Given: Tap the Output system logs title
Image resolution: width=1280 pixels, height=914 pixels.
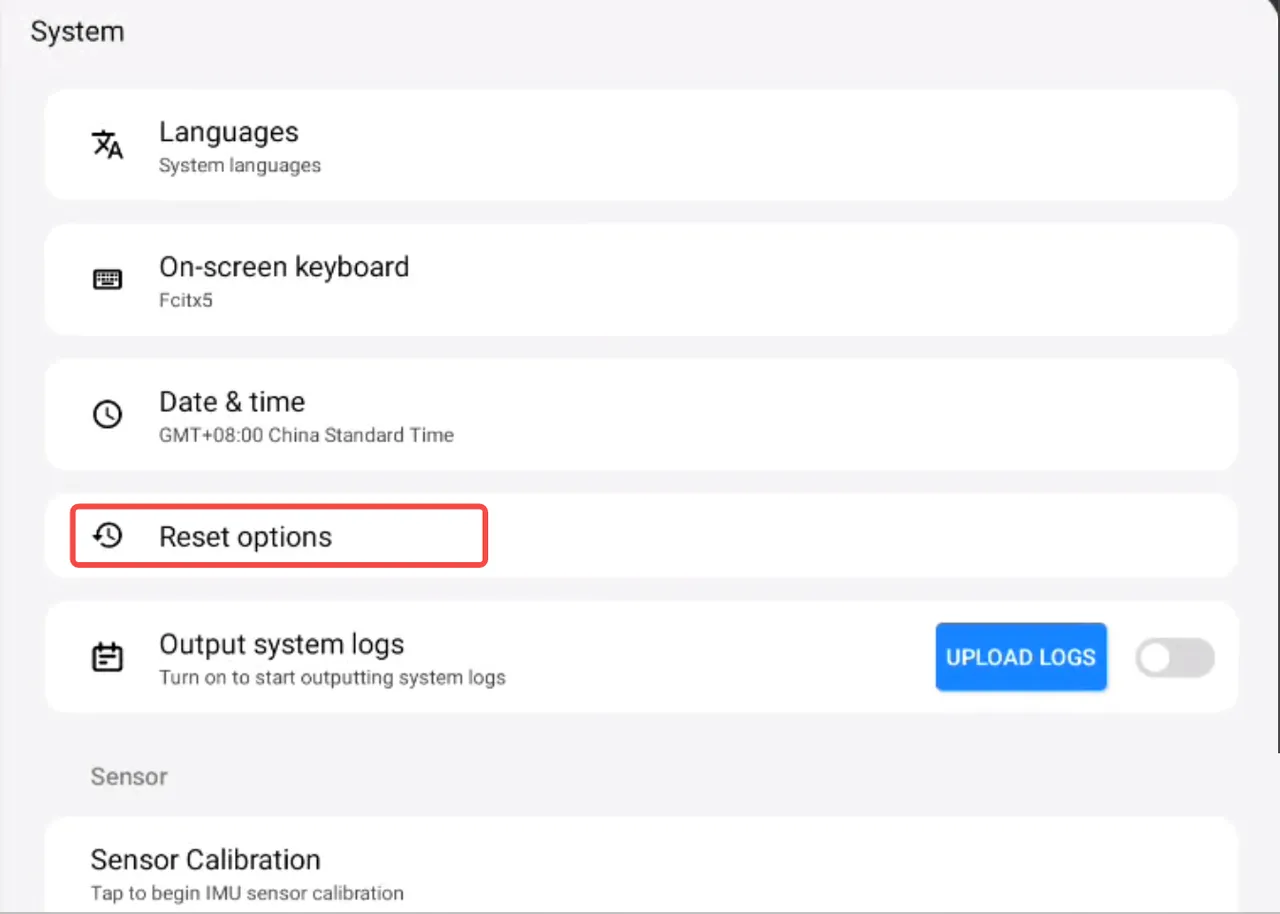Looking at the screenshot, I should tap(281, 644).
